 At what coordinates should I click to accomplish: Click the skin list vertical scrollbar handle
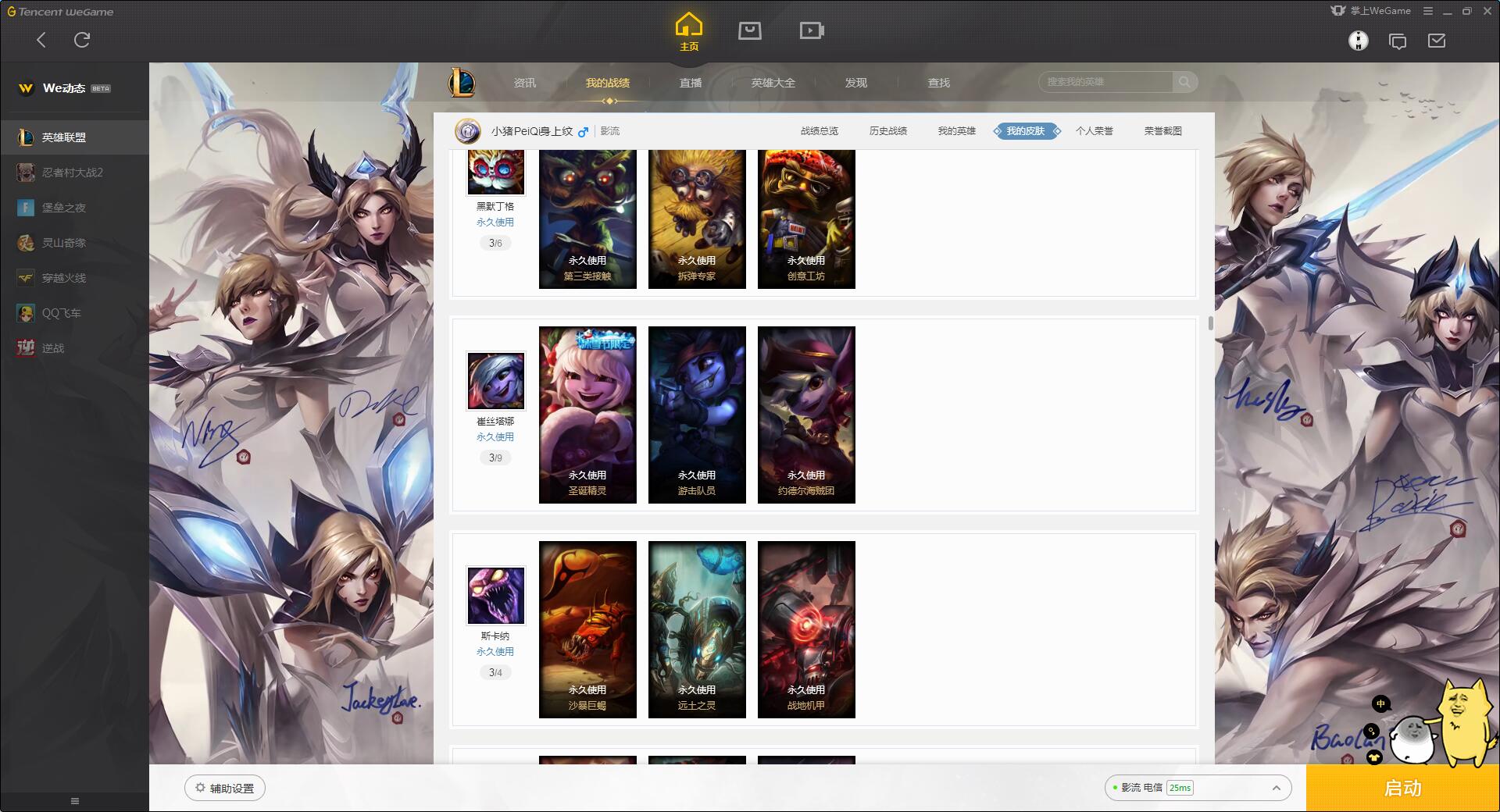(x=1211, y=323)
